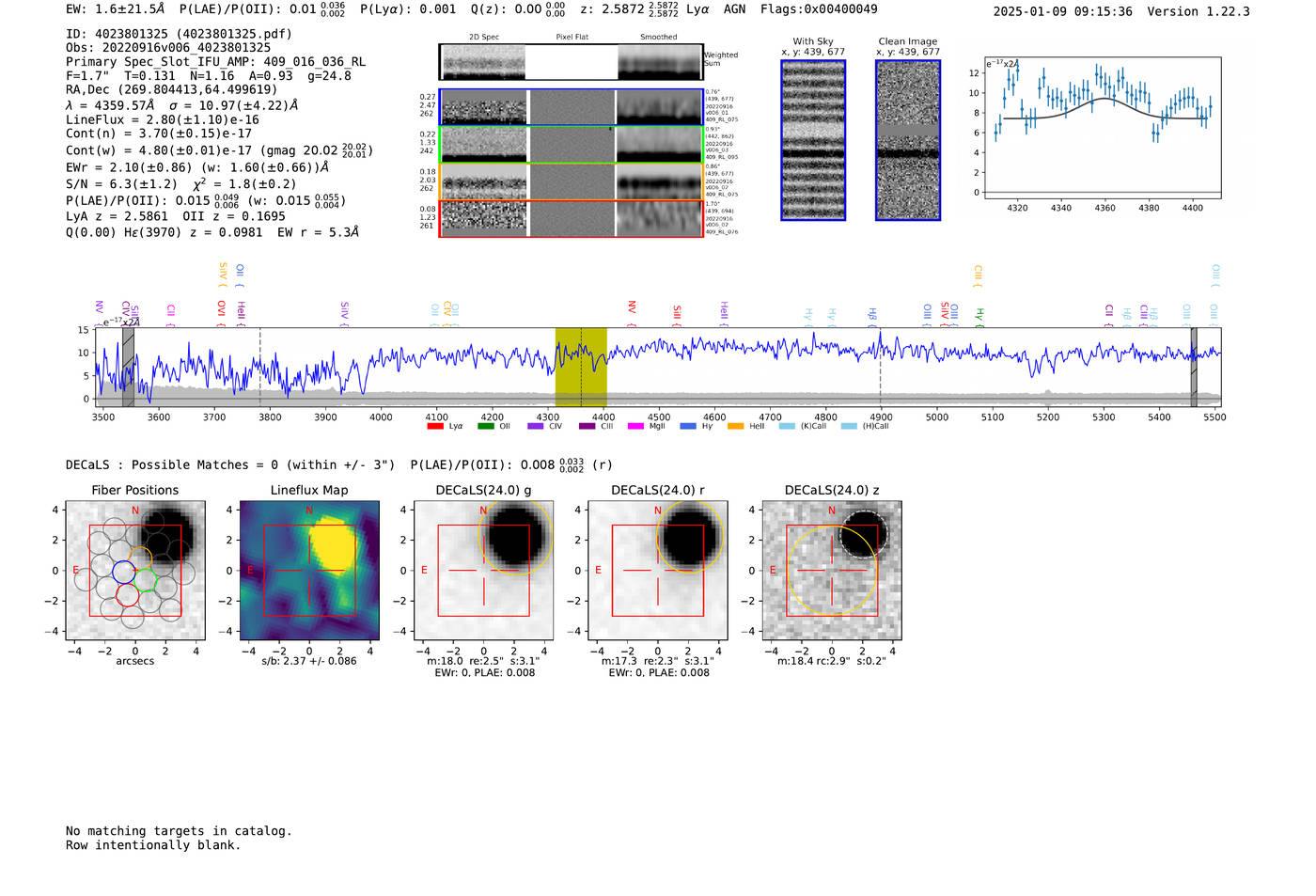Click the green fiber circle in Fiber Positions

coord(145,581)
